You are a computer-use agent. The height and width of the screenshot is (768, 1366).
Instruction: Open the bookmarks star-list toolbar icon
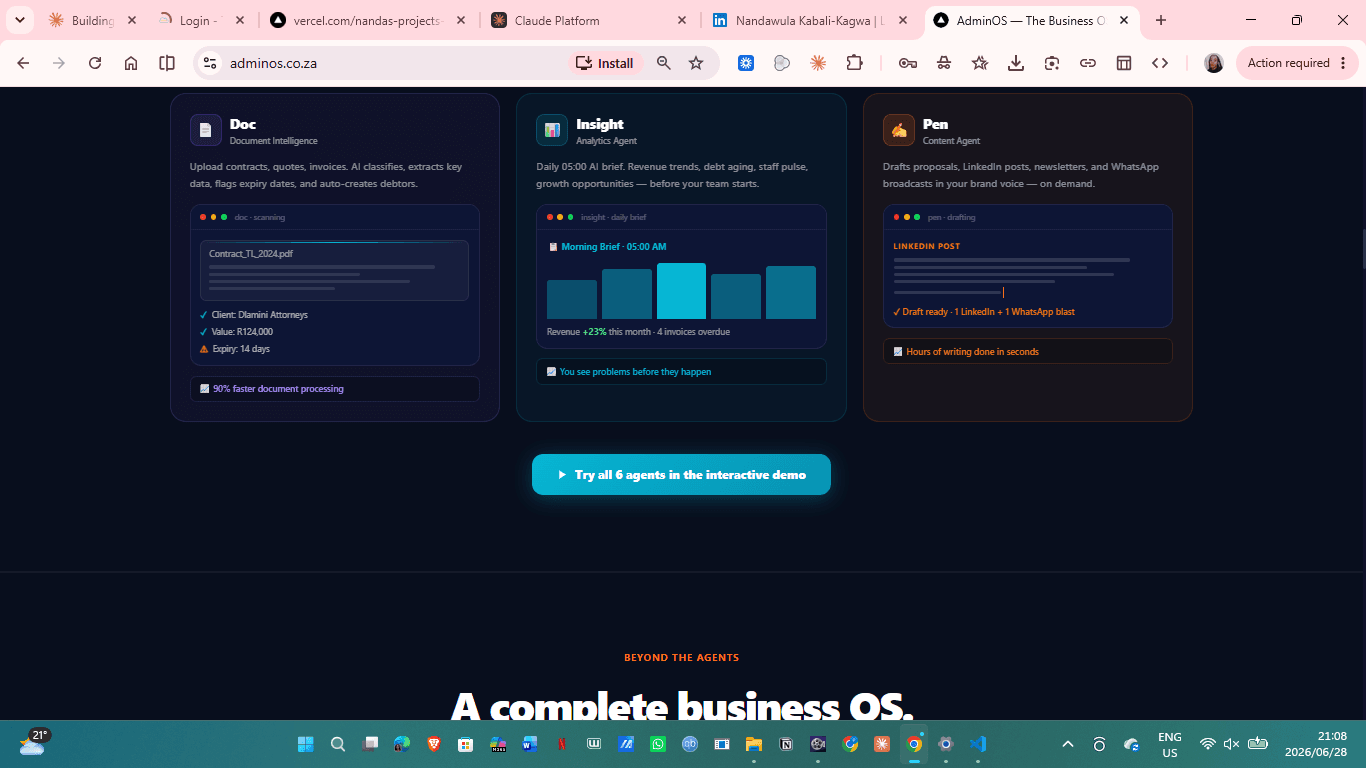[980, 63]
